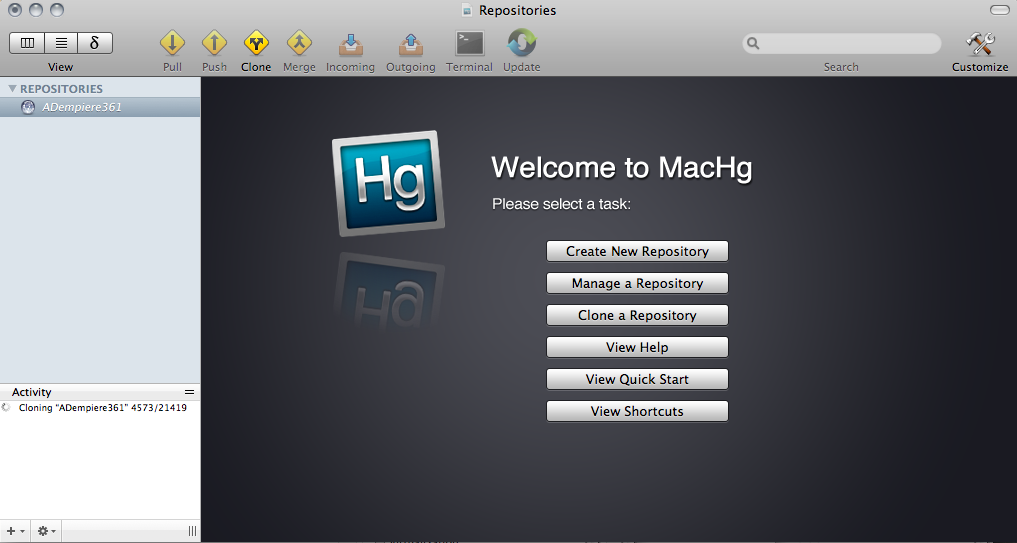1017x543 pixels.
Task: Open View Quick Start button
Action: click(637, 379)
